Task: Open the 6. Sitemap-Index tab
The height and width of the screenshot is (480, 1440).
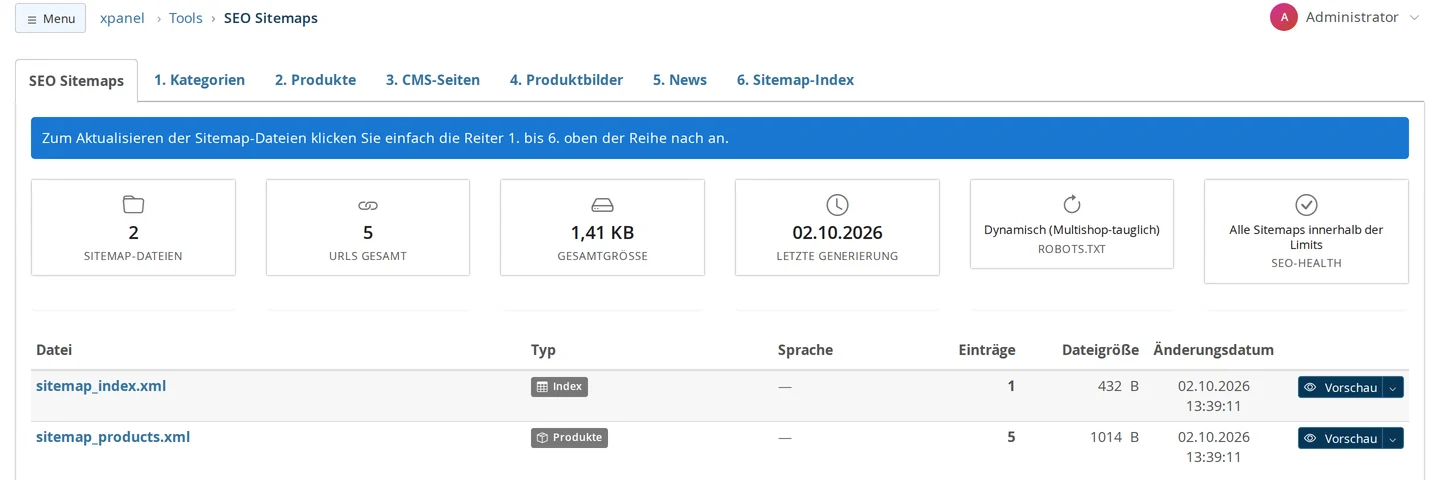Action: [x=796, y=80]
